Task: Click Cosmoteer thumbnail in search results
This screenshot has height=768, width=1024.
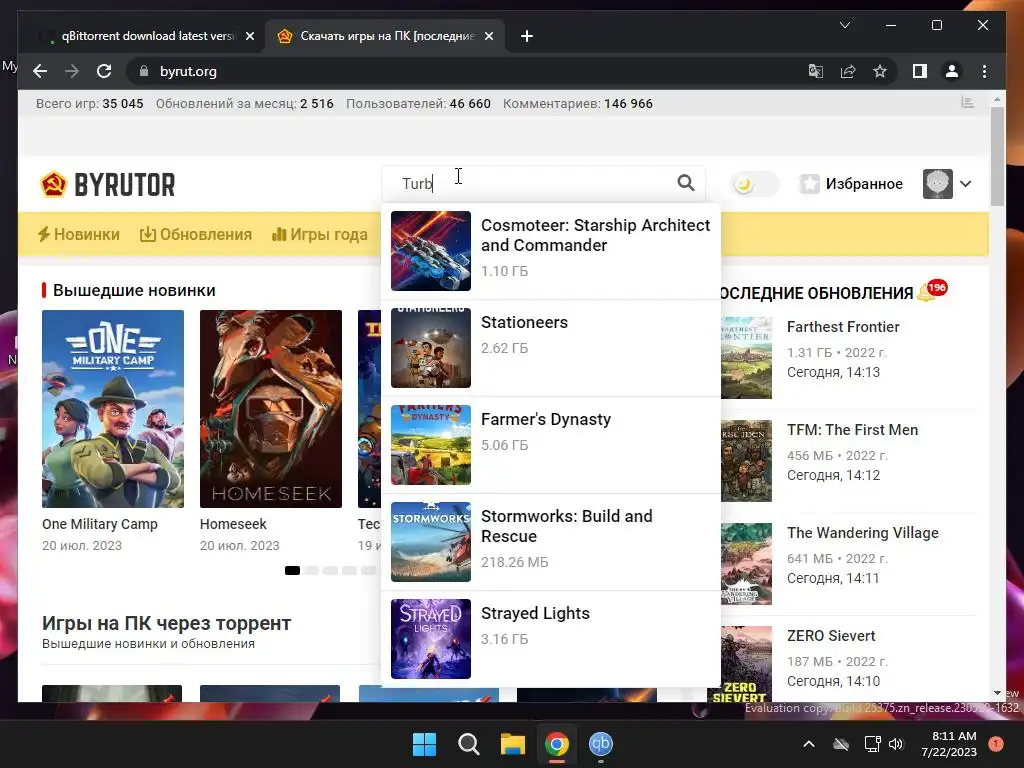Action: [430, 251]
